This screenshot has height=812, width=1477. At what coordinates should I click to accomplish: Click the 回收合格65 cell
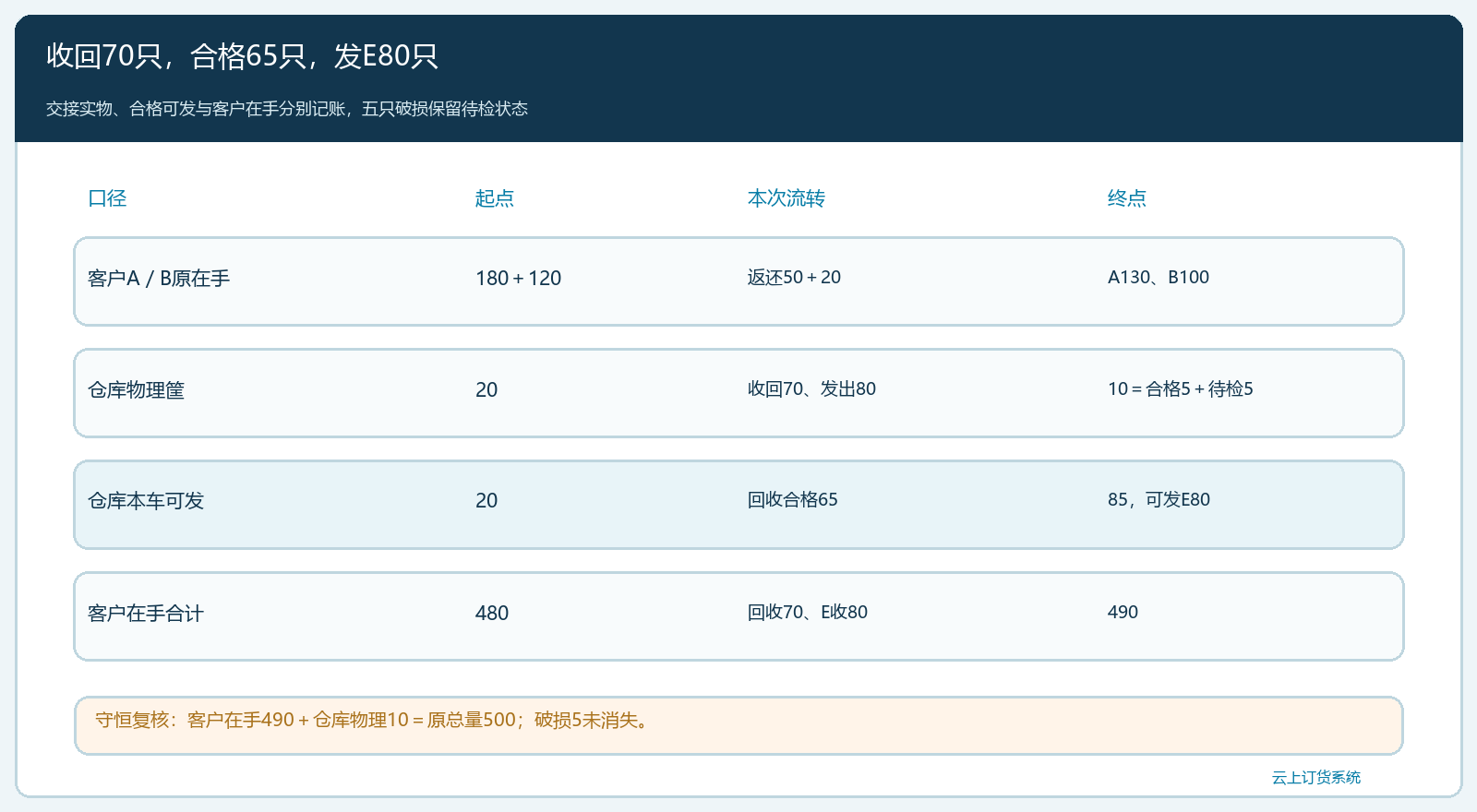point(793,500)
